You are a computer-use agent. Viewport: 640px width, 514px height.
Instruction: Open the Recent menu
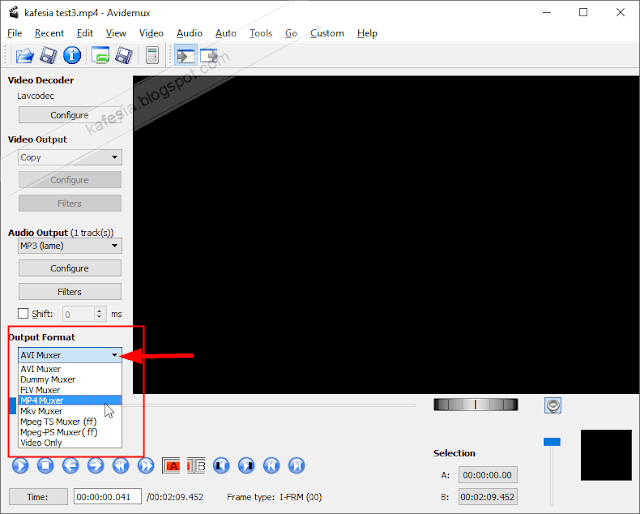[49, 33]
